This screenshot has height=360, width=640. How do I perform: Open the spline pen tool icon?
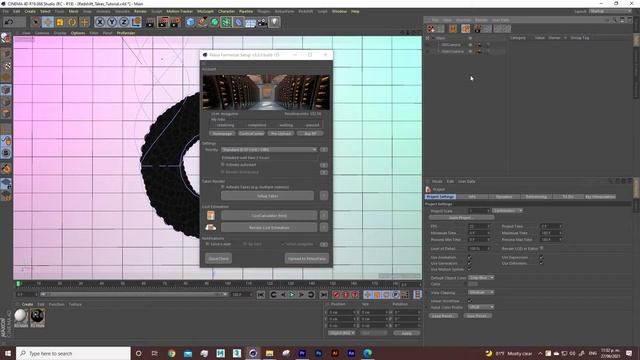202,22
